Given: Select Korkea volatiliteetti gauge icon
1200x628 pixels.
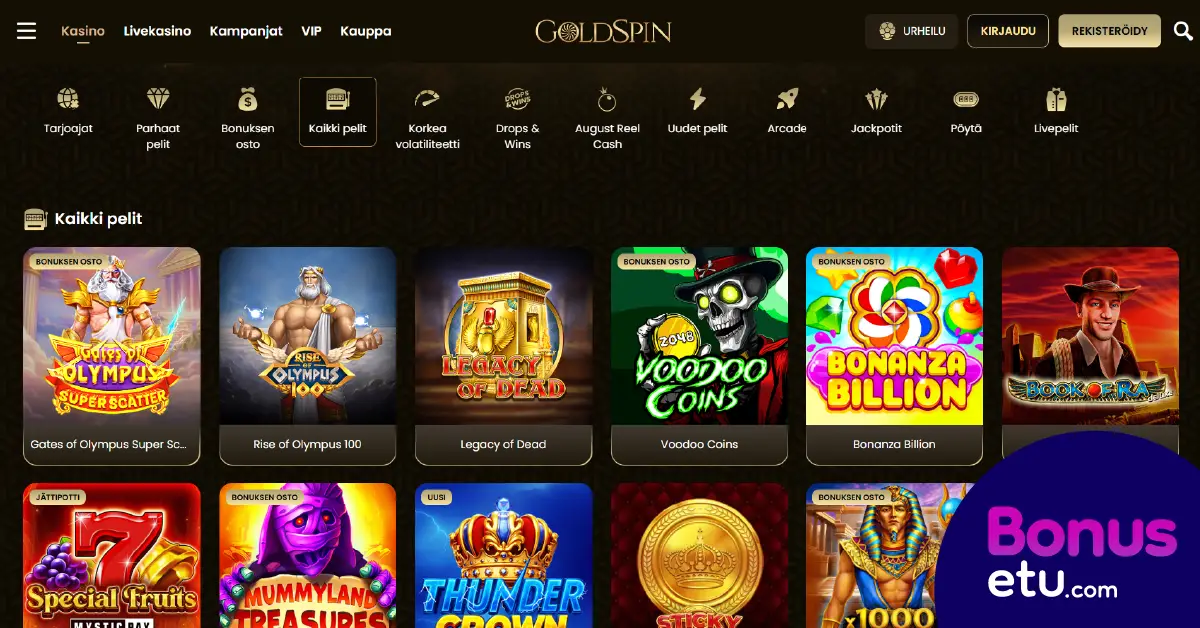Looking at the screenshot, I should pyautogui.click(x=427, y=98).
